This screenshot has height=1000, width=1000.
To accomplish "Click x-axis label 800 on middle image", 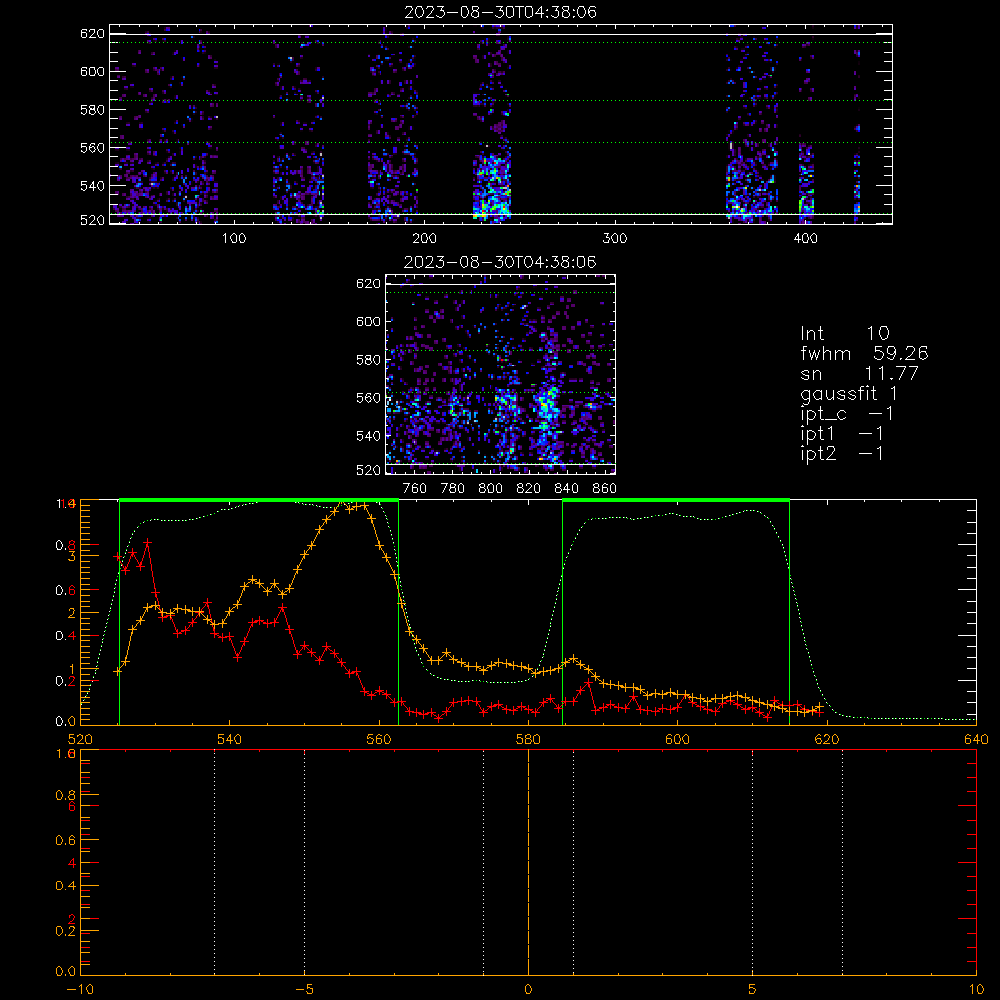I will point(490,489).
